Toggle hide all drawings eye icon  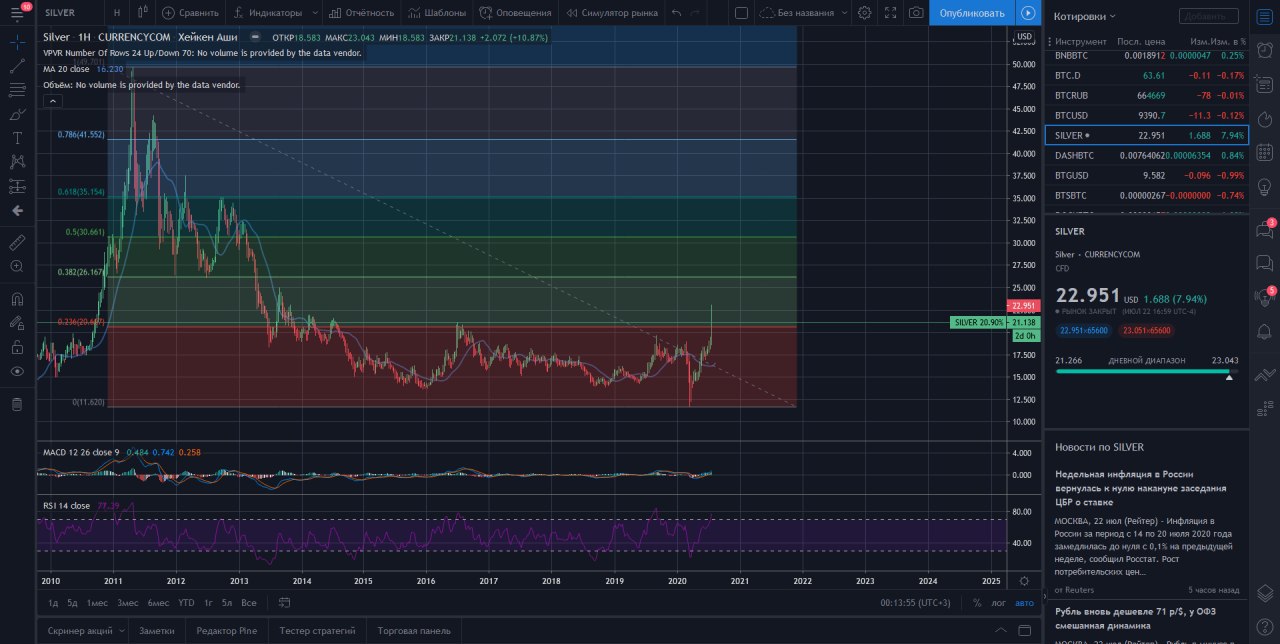(x=17, y=371)
